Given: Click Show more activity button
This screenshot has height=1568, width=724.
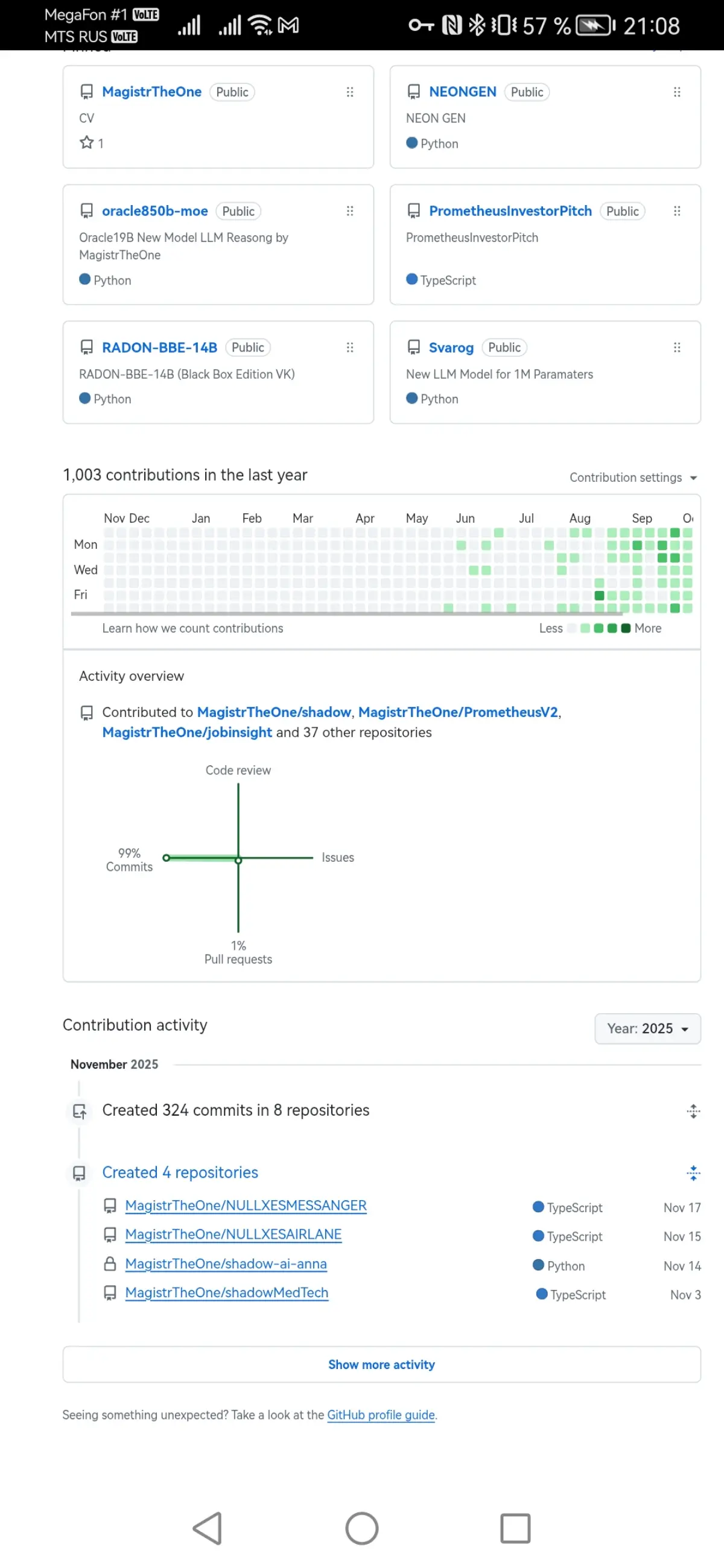Looking at the screenshot, I should [381, 1365].
